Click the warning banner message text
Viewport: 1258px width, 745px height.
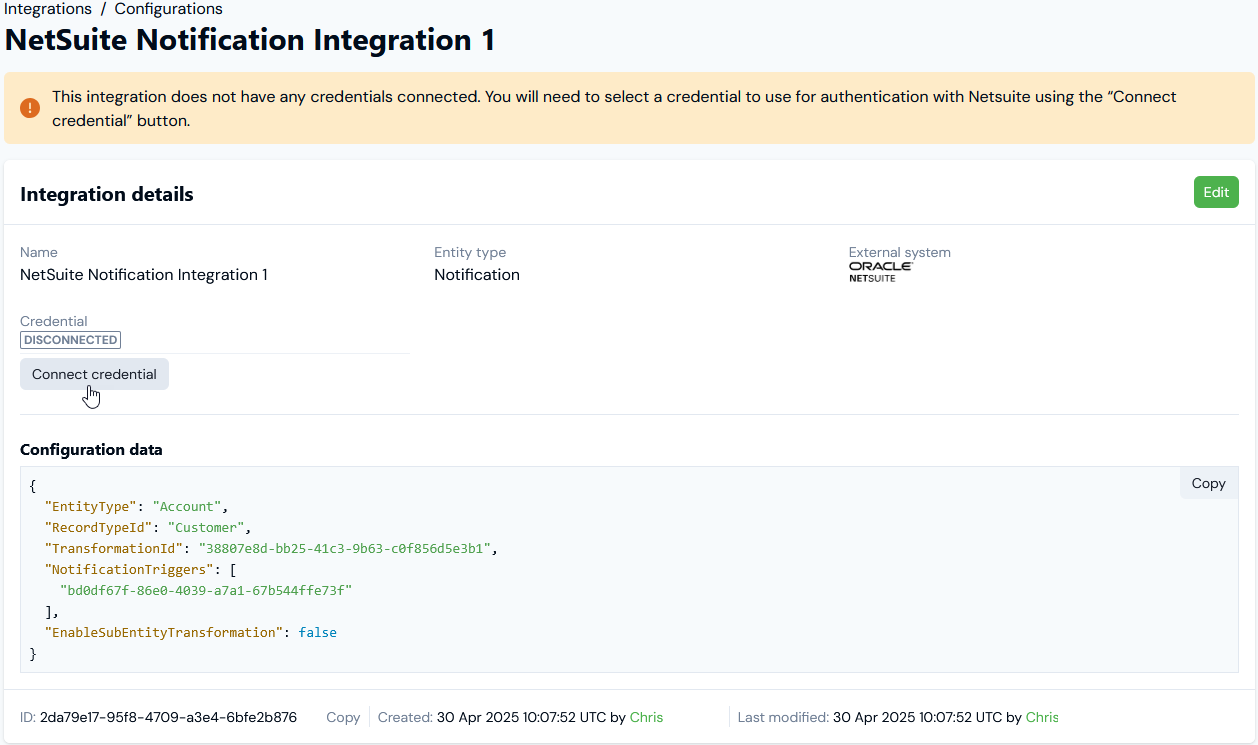614,109
